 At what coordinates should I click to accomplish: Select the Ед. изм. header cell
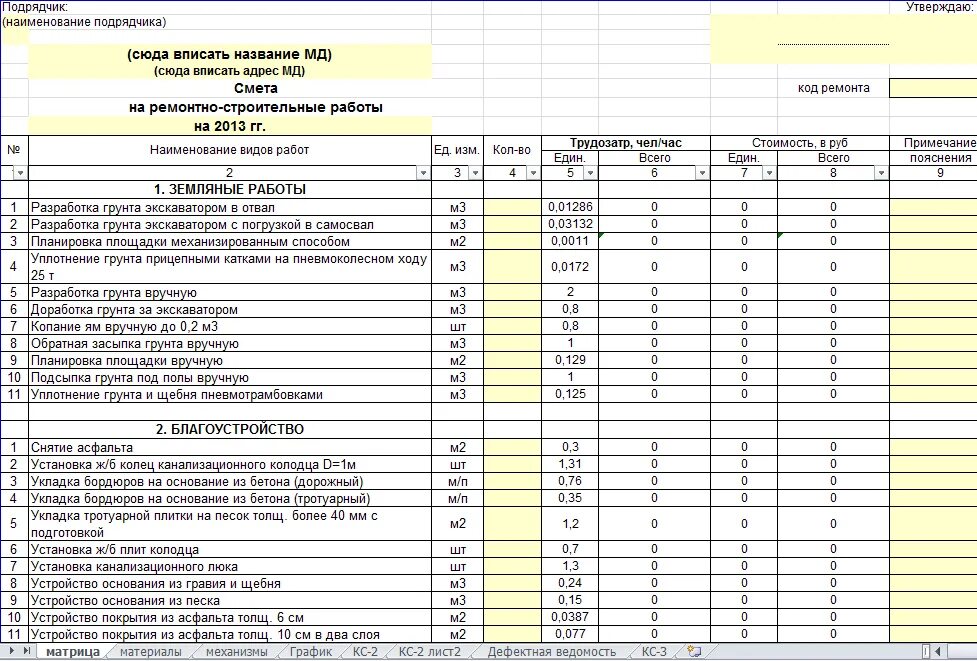(457, 150)
